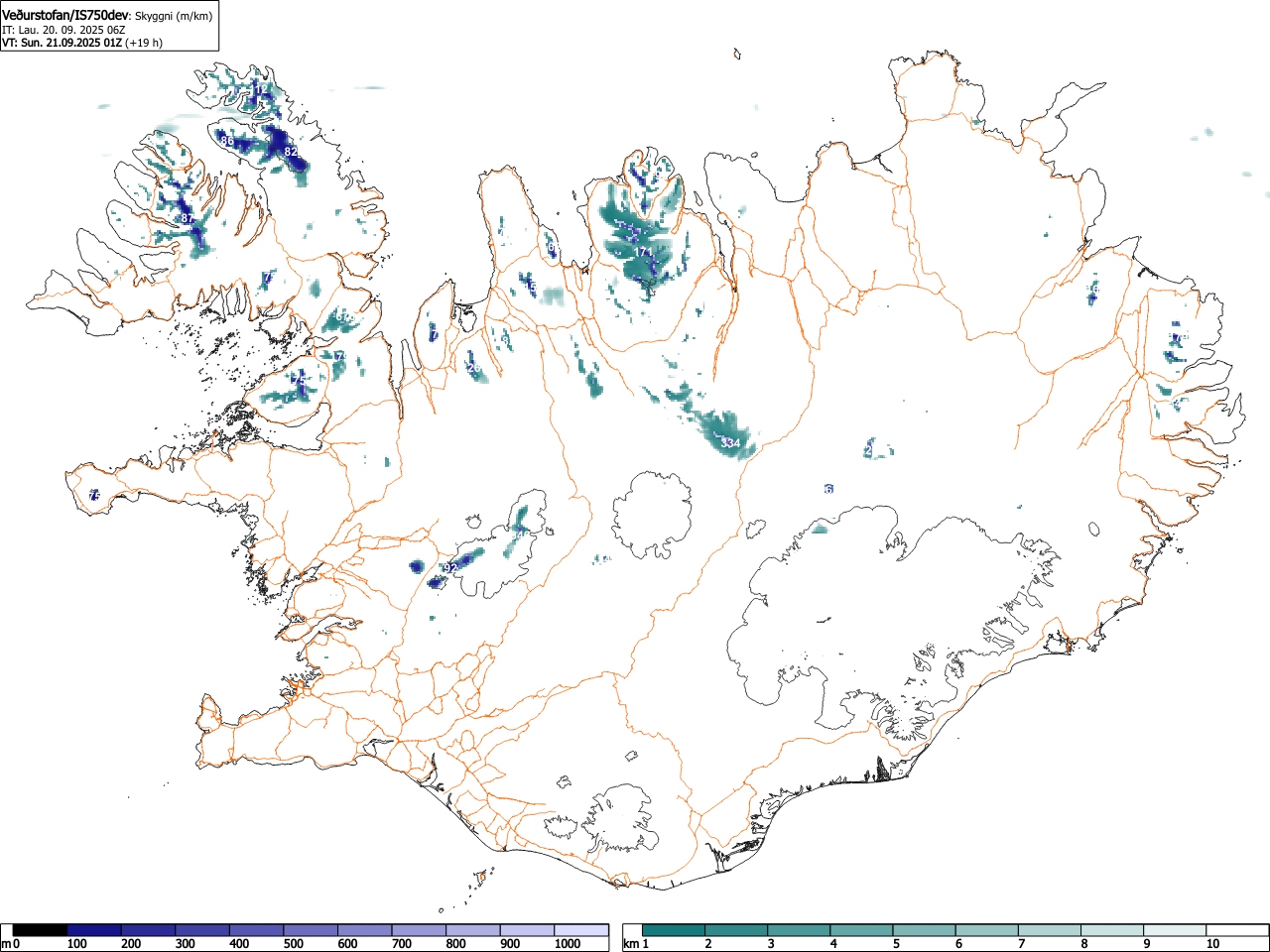Click the '92' value in west Iceland
Viewport: 1270px width, 952px height.
pyautogui.click(x=450, y=567)
